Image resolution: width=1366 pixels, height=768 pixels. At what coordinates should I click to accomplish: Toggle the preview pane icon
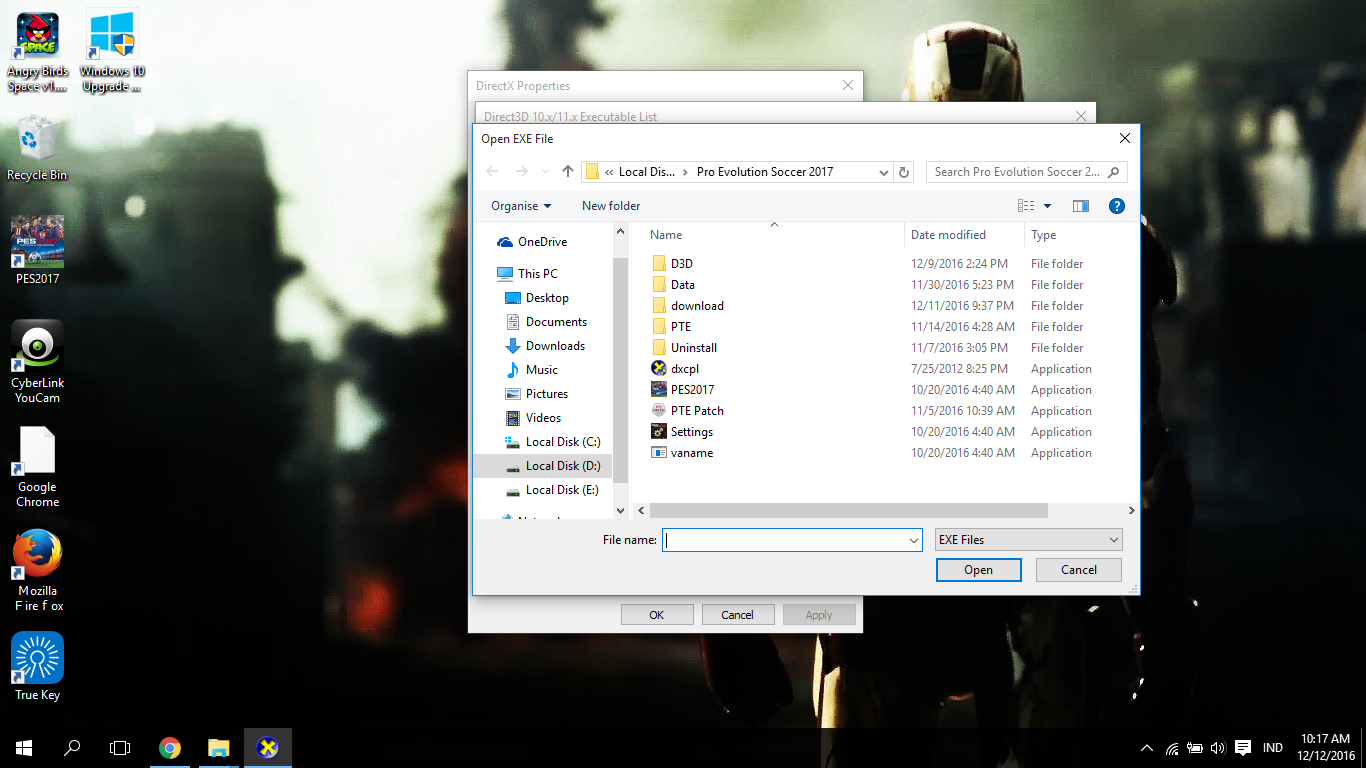(x=1081, y=206)
